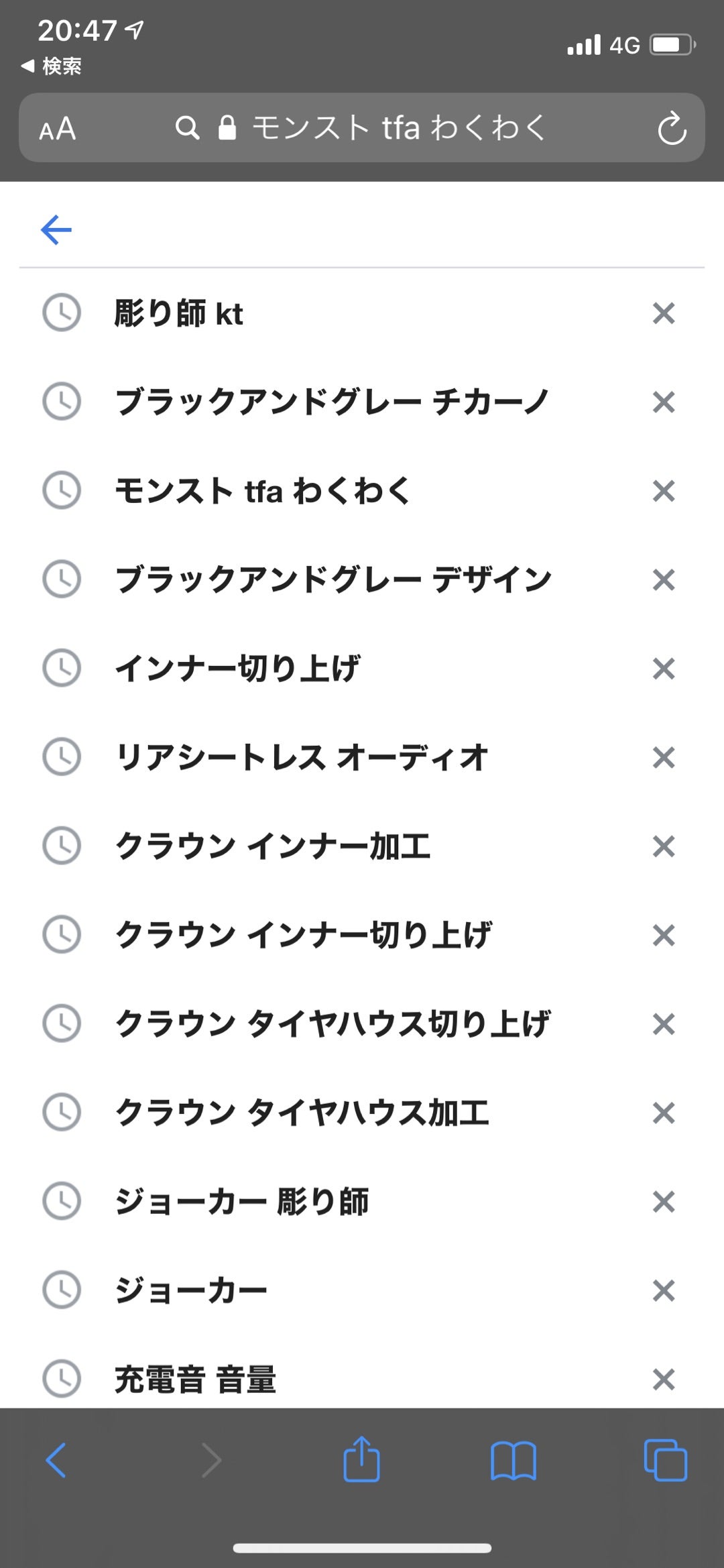Remove インナー切り上げ from recent searches
This screenshot has width=724, height=1568.
click(x=663, y=669)
